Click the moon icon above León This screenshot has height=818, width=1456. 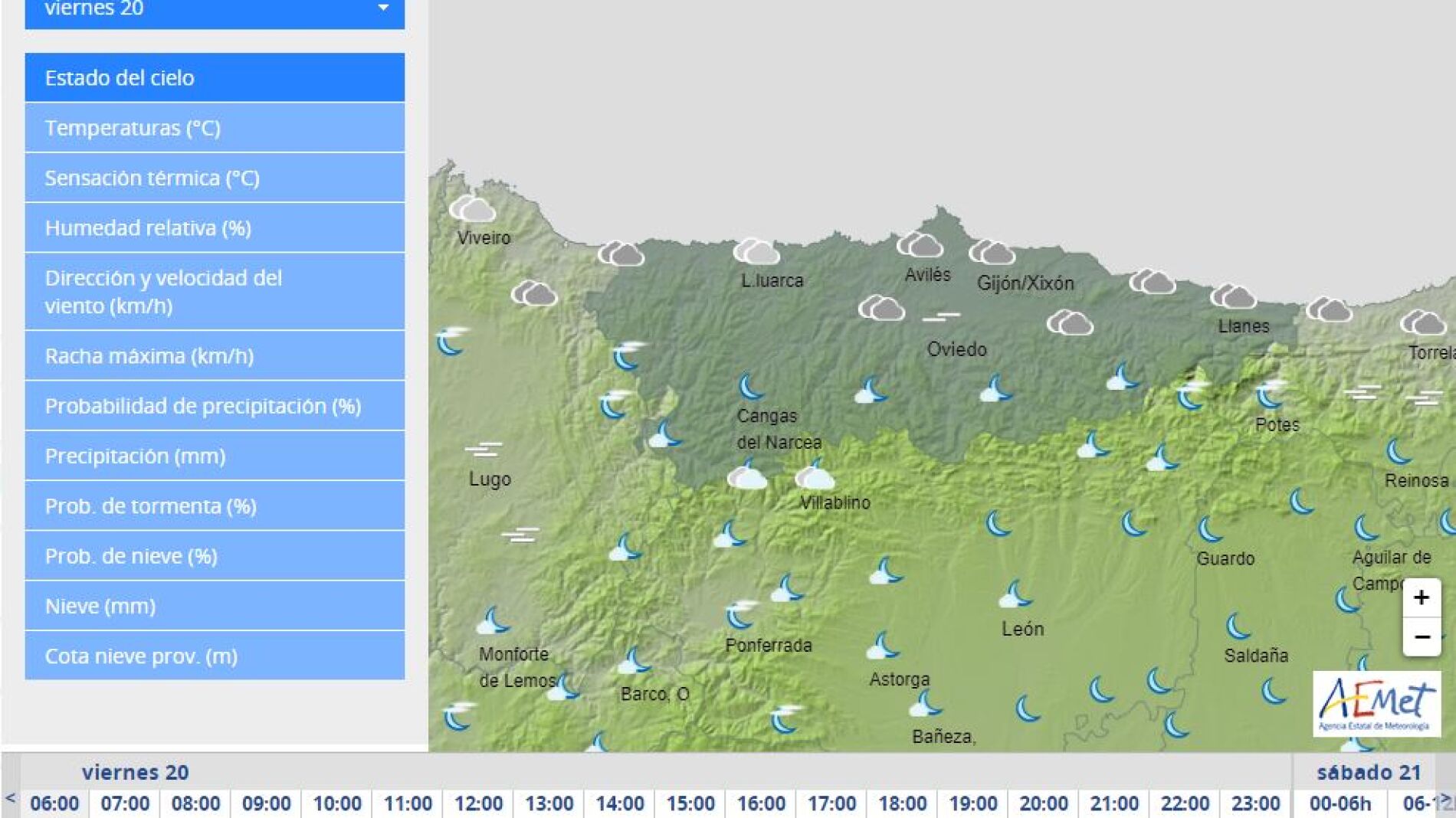[x=1015, y=594]
